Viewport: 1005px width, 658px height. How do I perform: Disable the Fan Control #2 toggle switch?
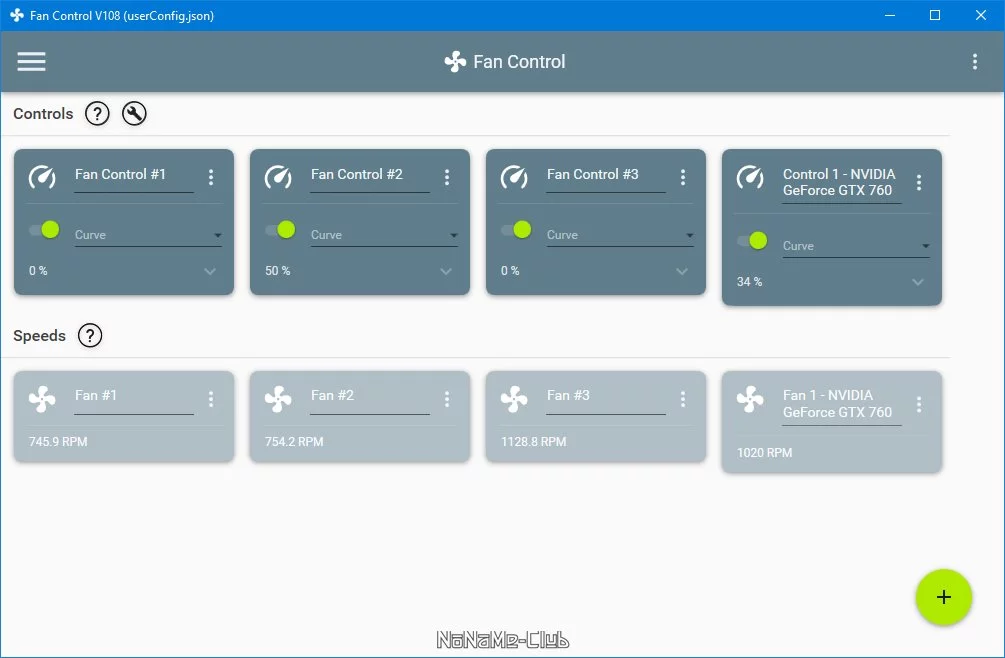(281, 229)
